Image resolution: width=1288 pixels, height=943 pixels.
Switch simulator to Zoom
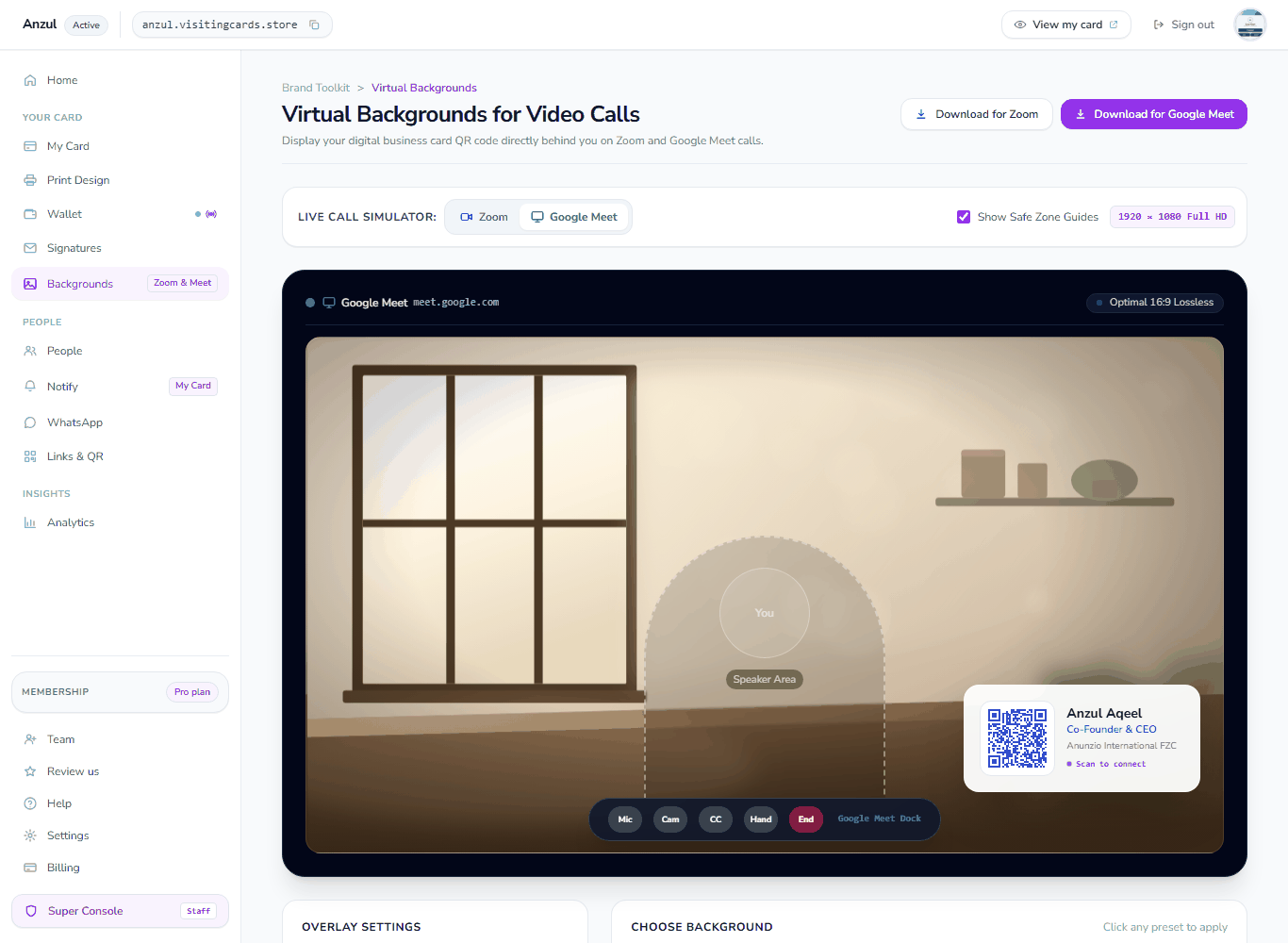click(x=484, y=217)
